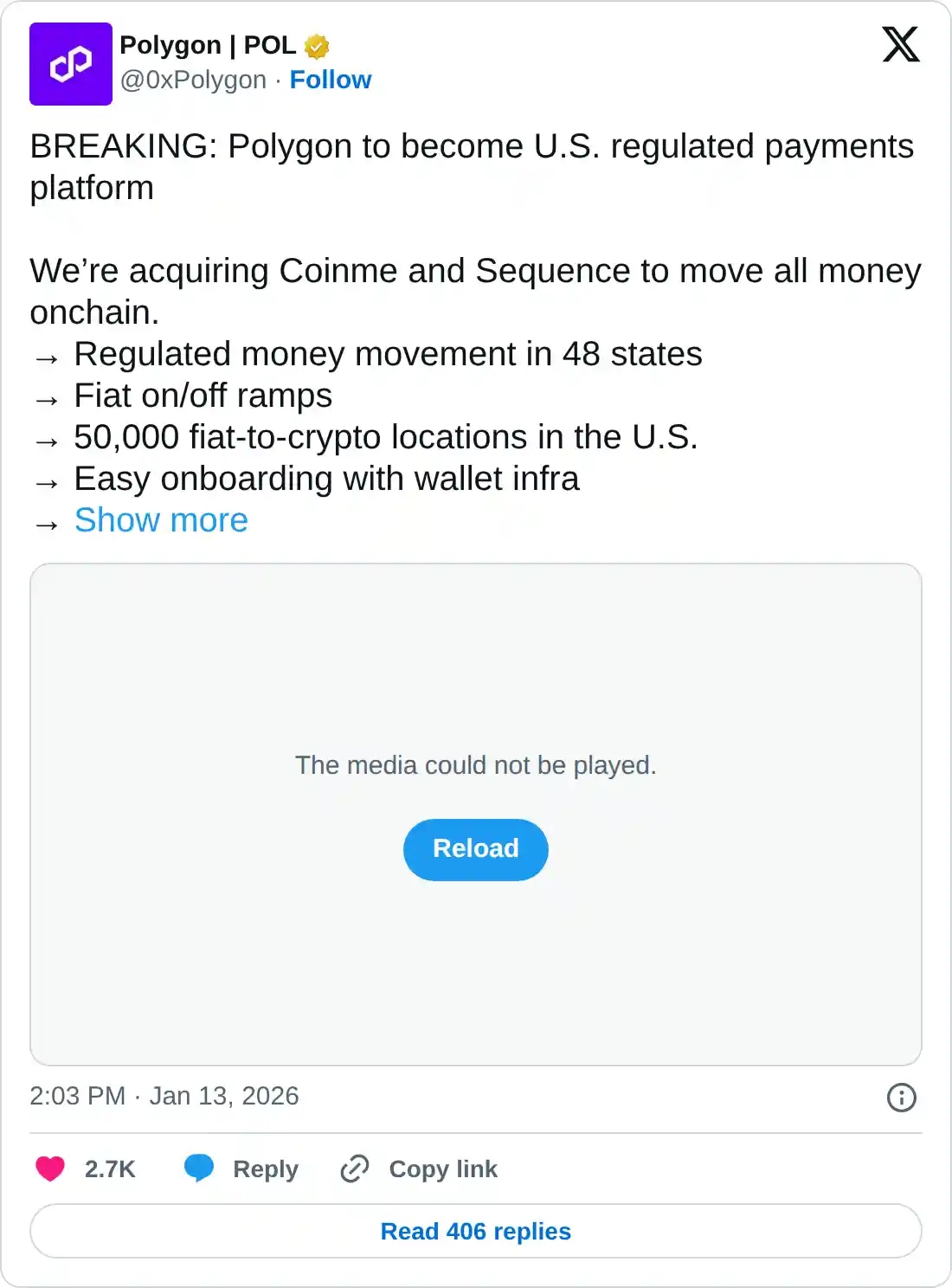
Task: Click the 2.7K like count
Action: [109, 1169]
